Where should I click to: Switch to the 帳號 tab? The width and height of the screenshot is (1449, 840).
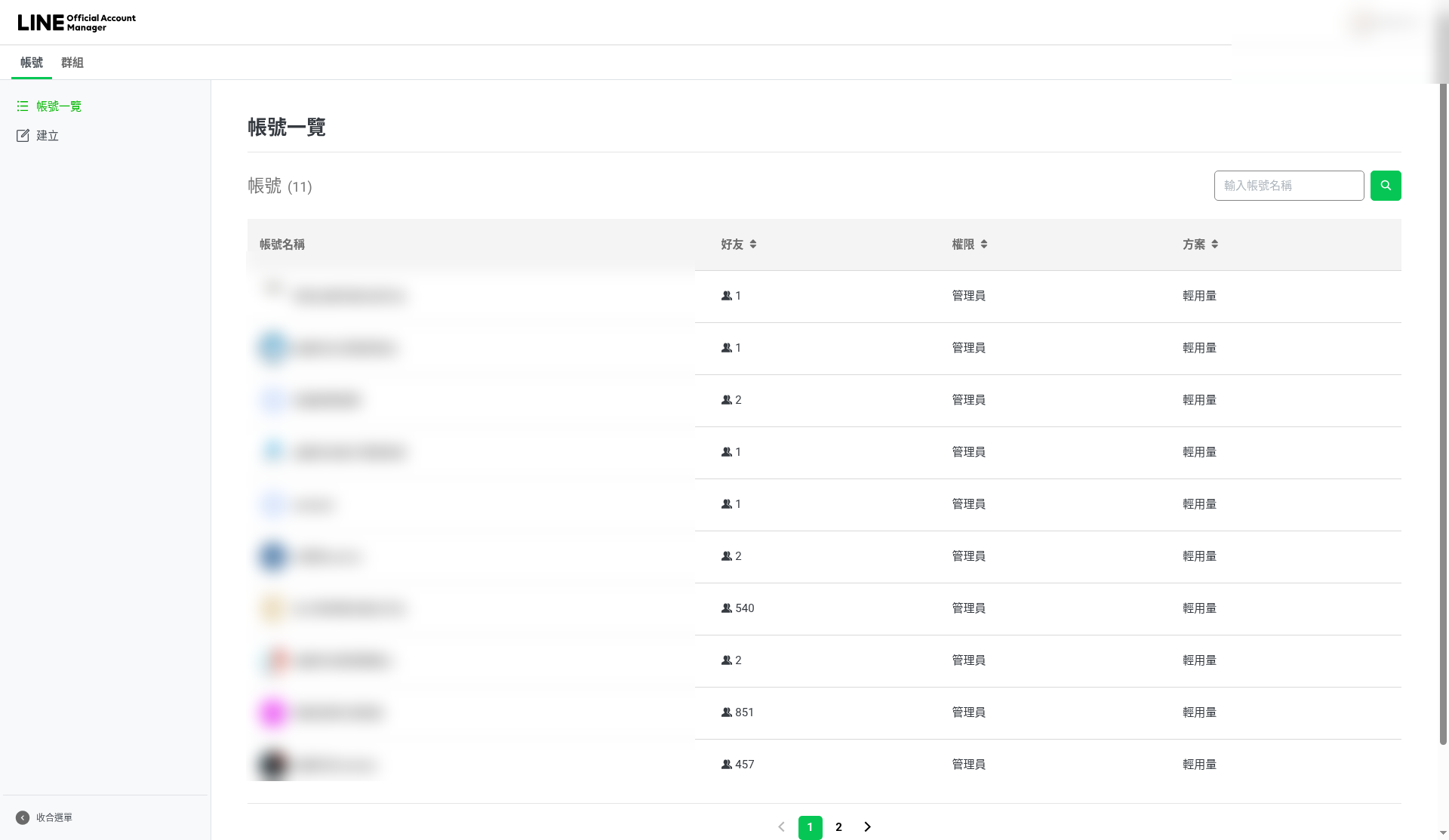32,63
